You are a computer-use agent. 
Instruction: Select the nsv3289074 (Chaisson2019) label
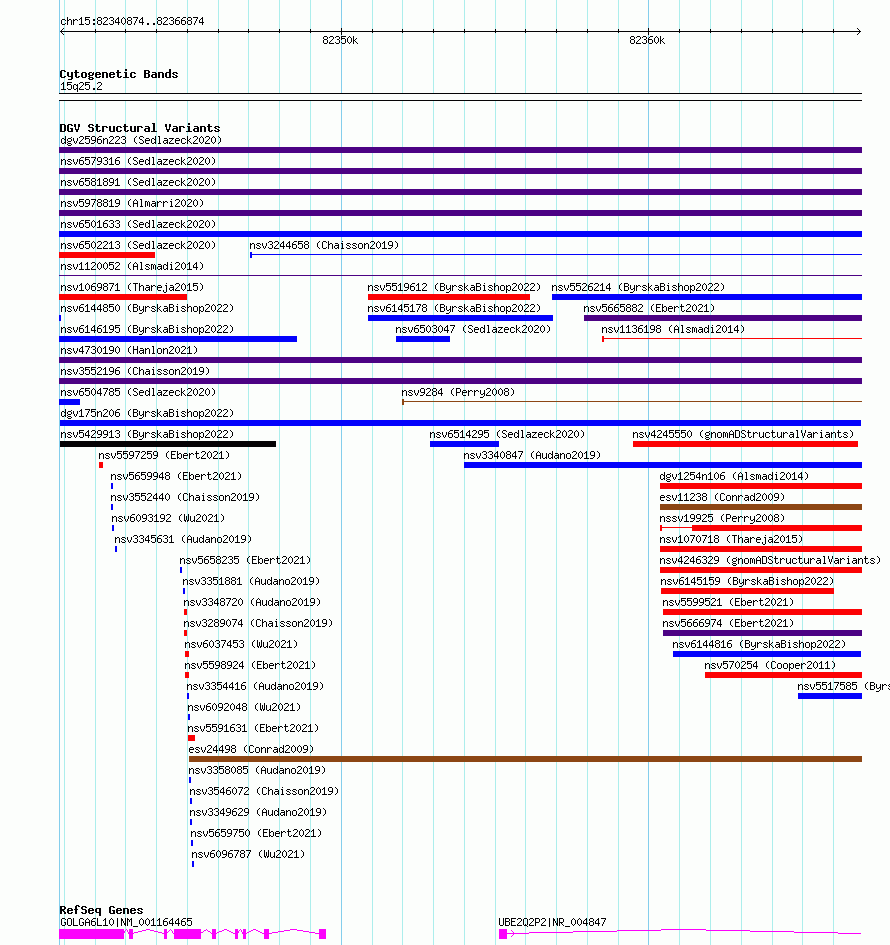pyautogui.click(x=259, y=624)
